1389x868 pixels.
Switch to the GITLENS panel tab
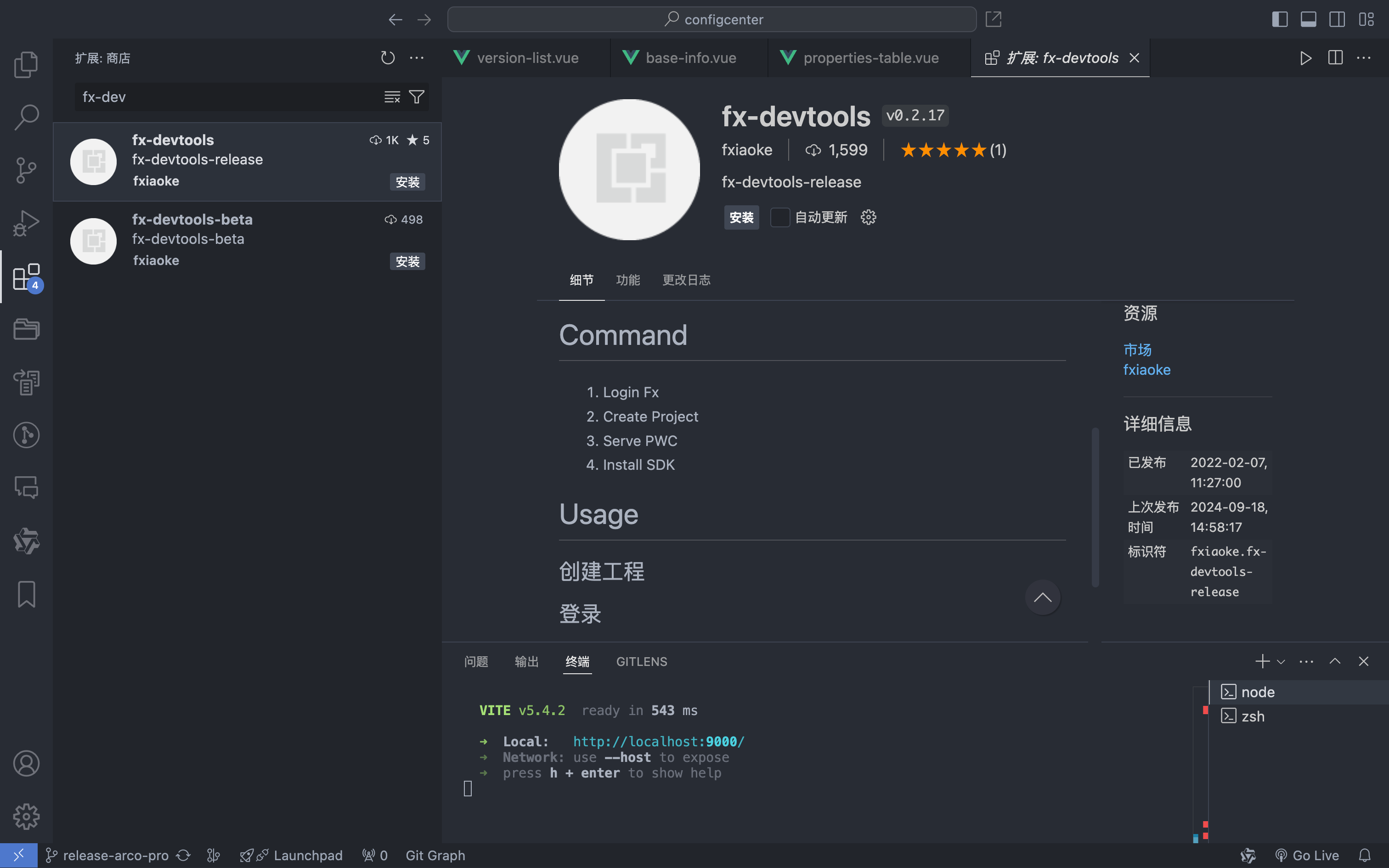click(642, 661)
